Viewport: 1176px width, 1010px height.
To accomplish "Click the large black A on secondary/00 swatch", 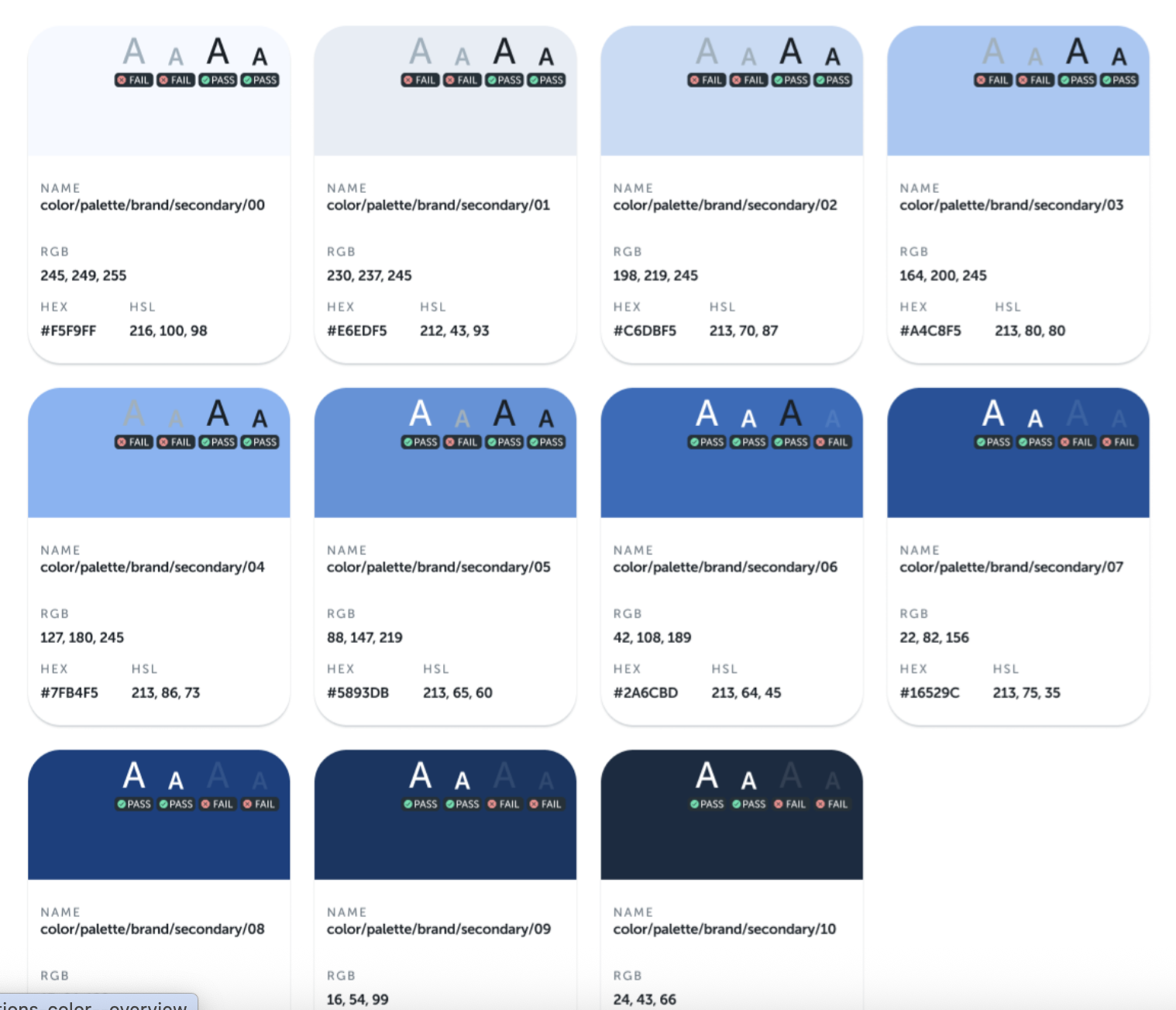I will (218, 52).
